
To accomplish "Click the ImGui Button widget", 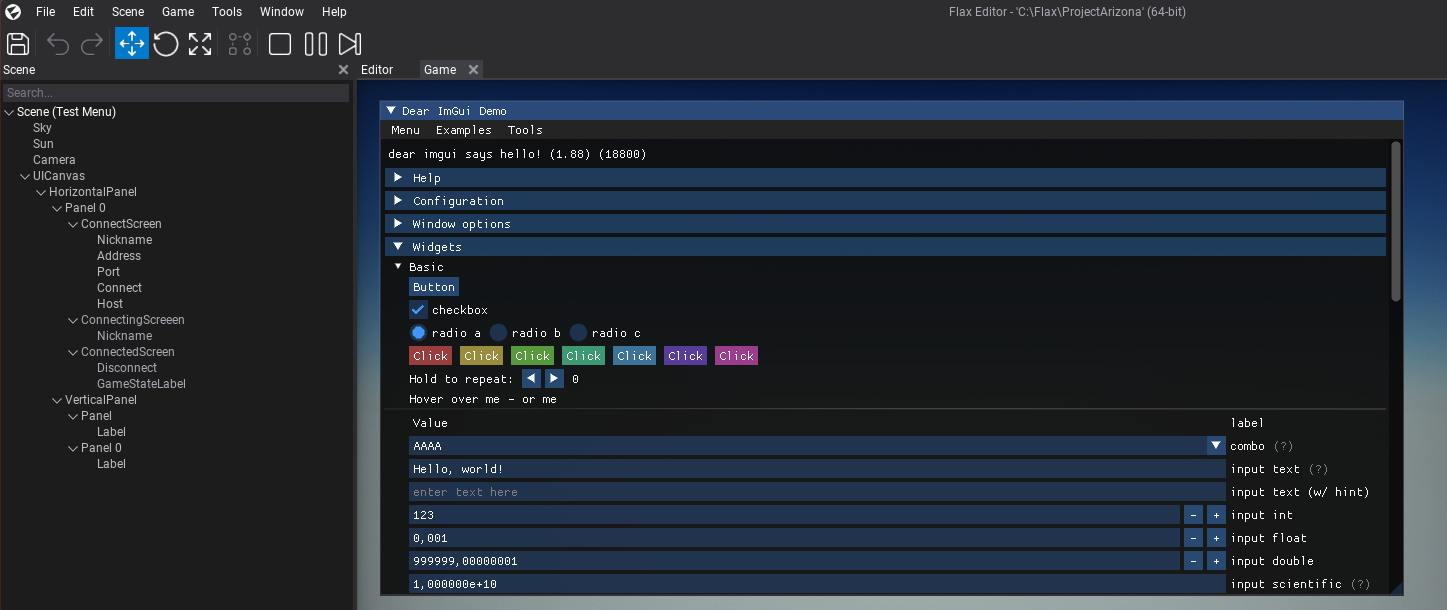I will (x=434, y=287).
